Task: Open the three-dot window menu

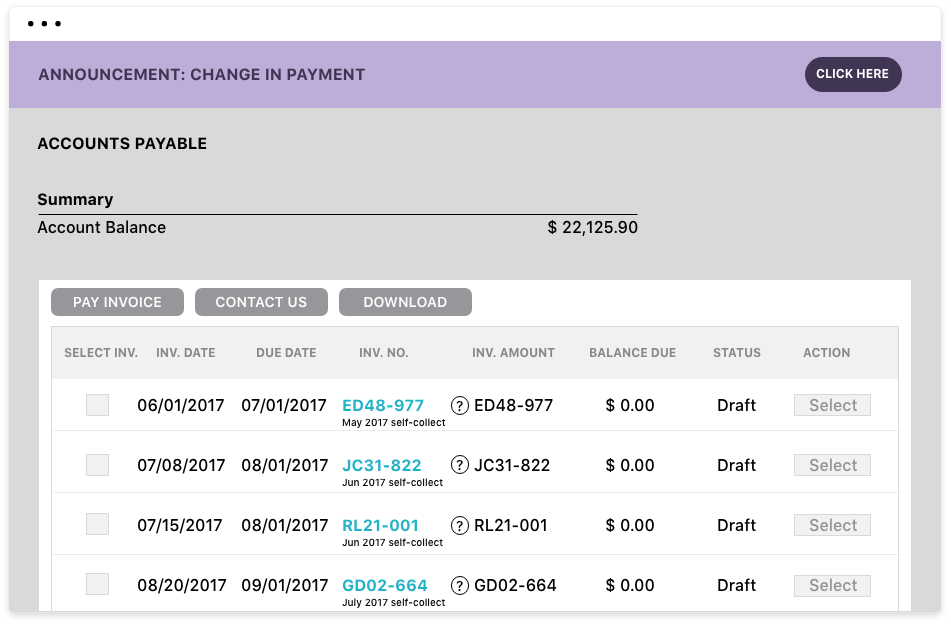Action: point(44,24)
